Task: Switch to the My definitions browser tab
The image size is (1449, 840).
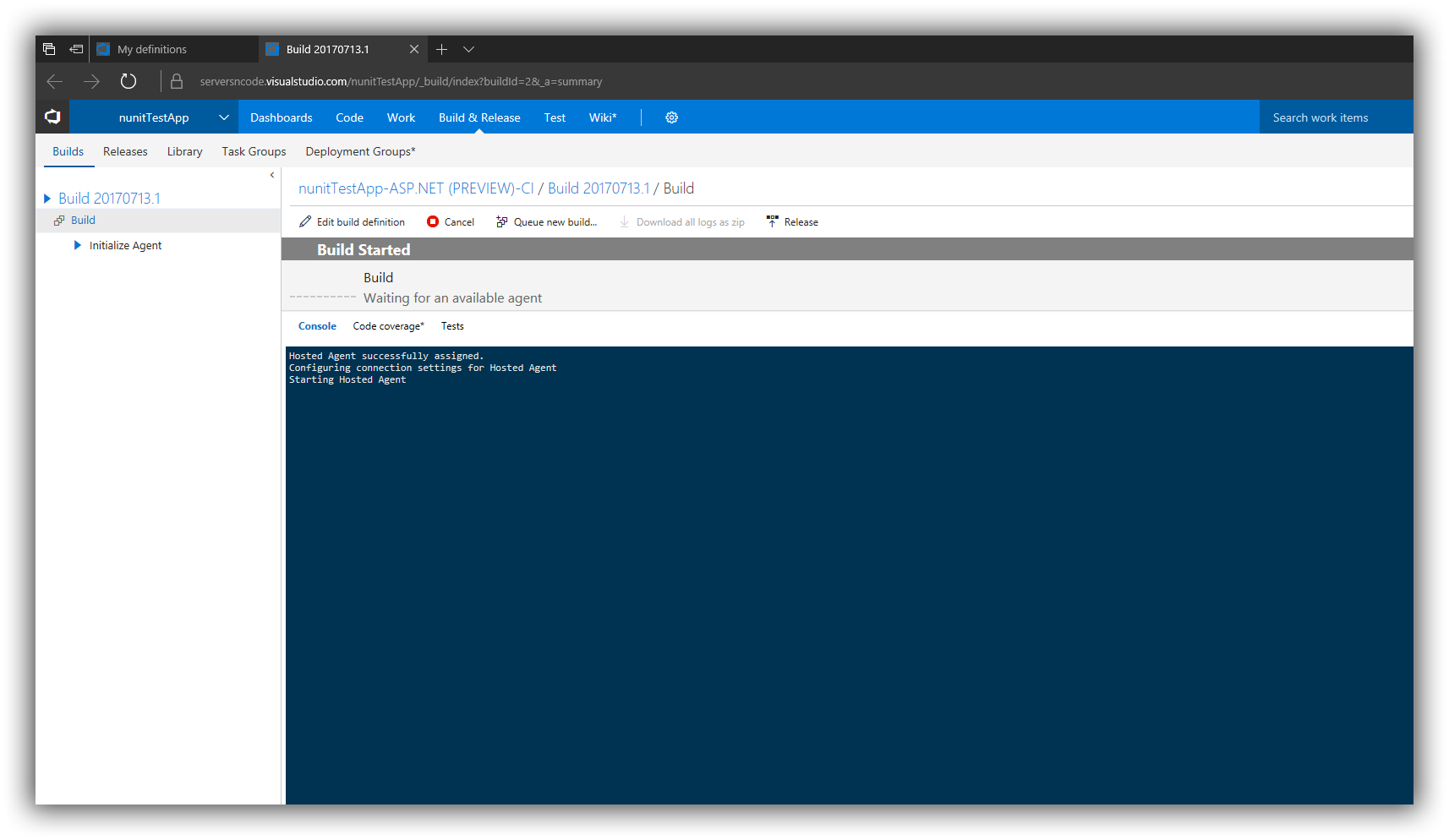Action: [174, 49]
